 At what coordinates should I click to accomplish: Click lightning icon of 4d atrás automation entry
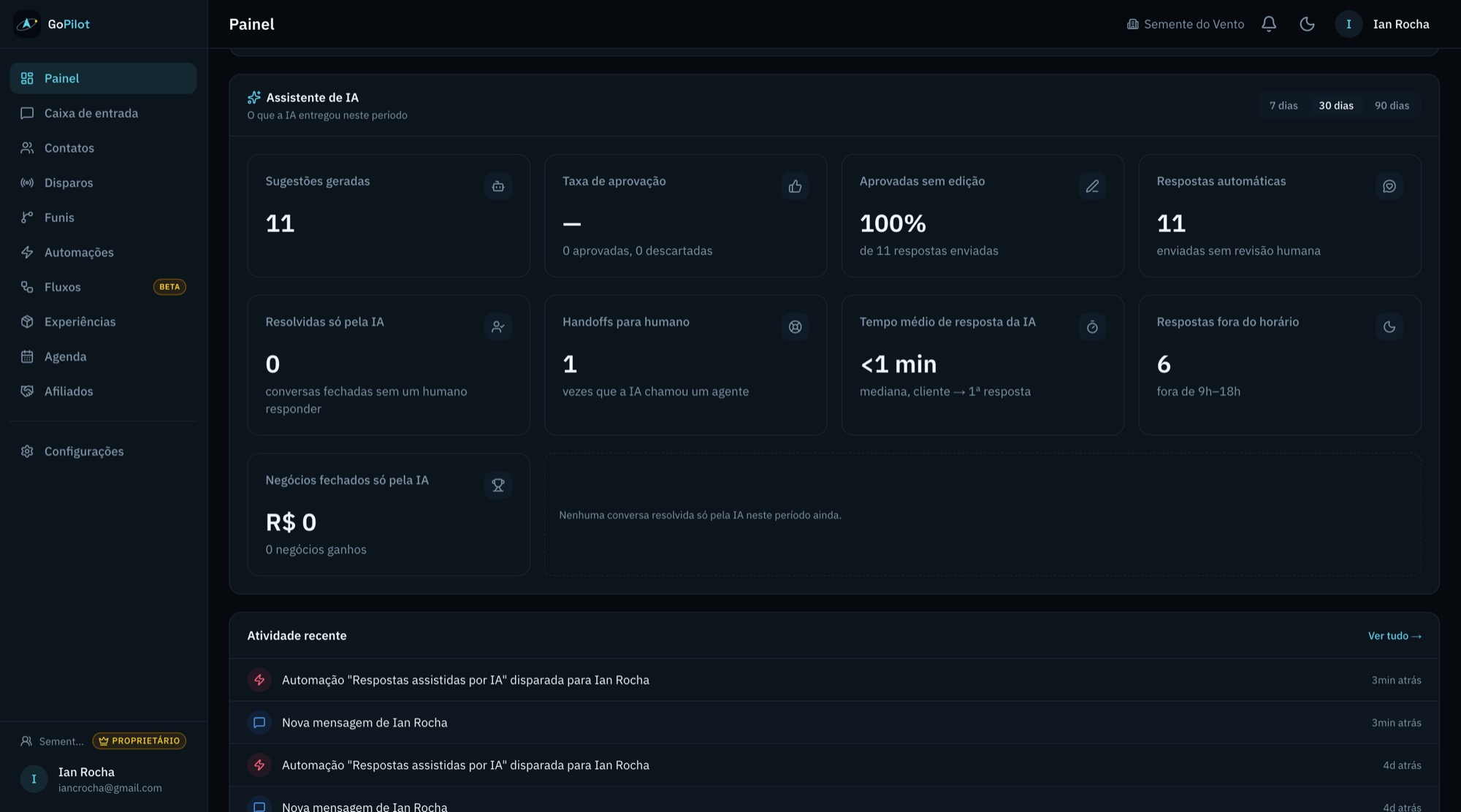coord(259,765)
